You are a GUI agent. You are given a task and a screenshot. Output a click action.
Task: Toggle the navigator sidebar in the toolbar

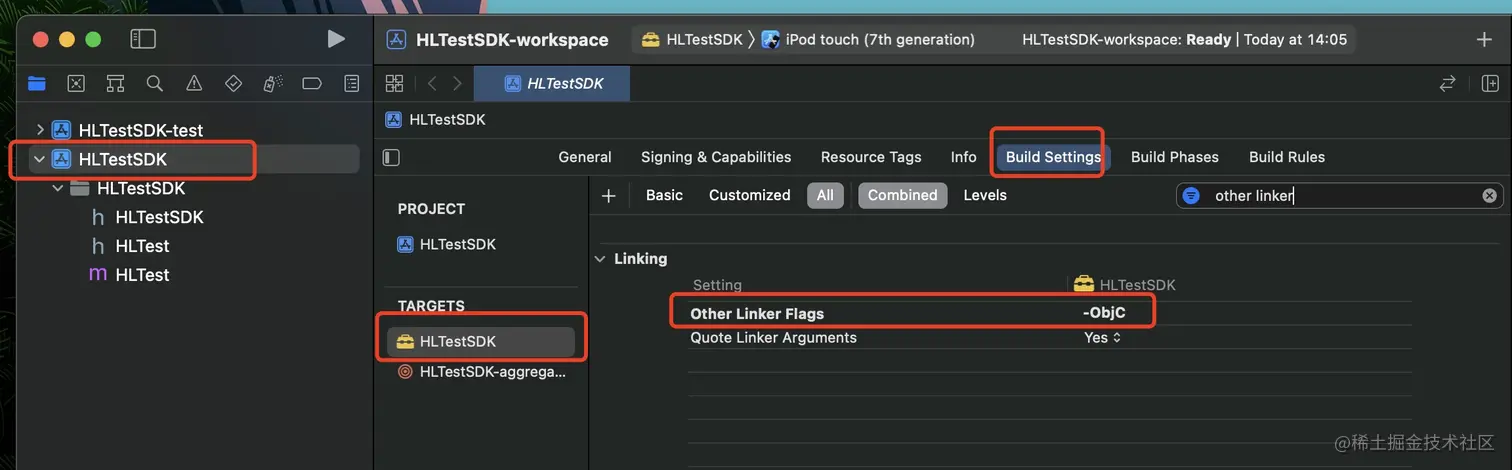143,39
